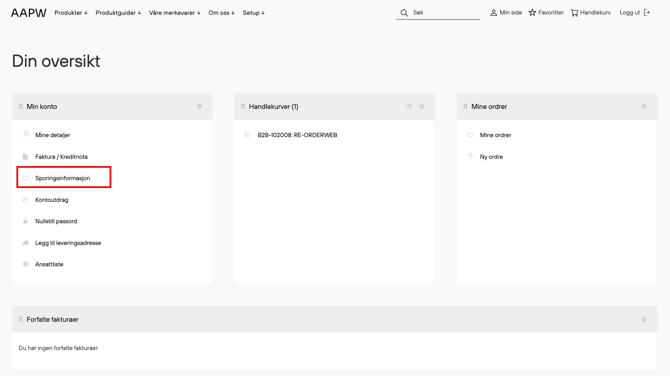Open Ansattliste
The height and width of the screenshot is (376, 670).
coord(49,264)
